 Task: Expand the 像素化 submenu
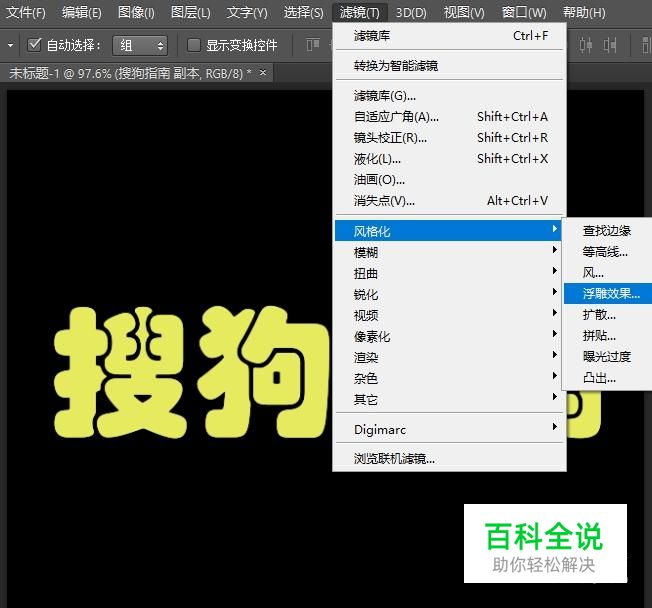click(449, 336)
